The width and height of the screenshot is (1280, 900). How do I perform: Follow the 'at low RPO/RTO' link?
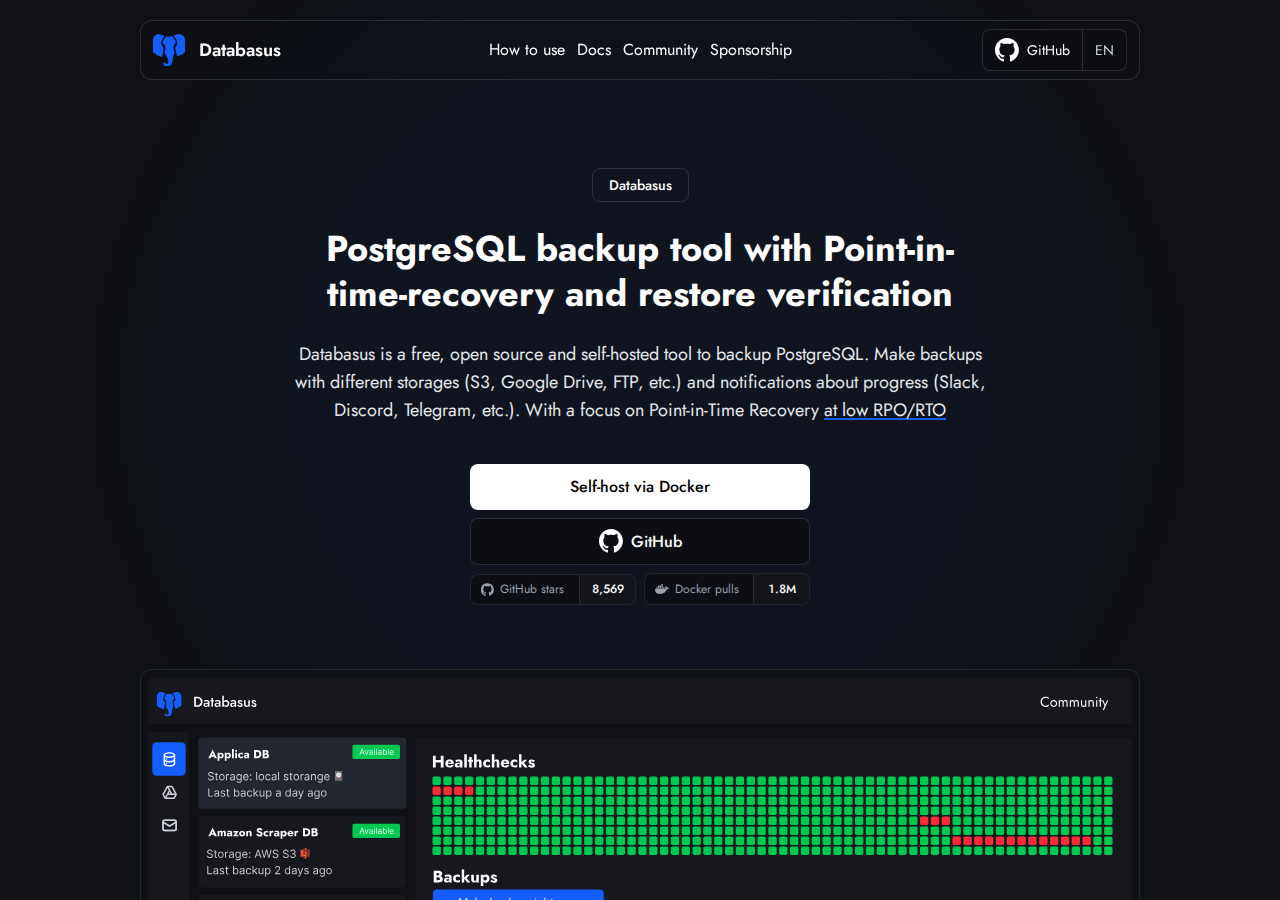click(885, 410)
